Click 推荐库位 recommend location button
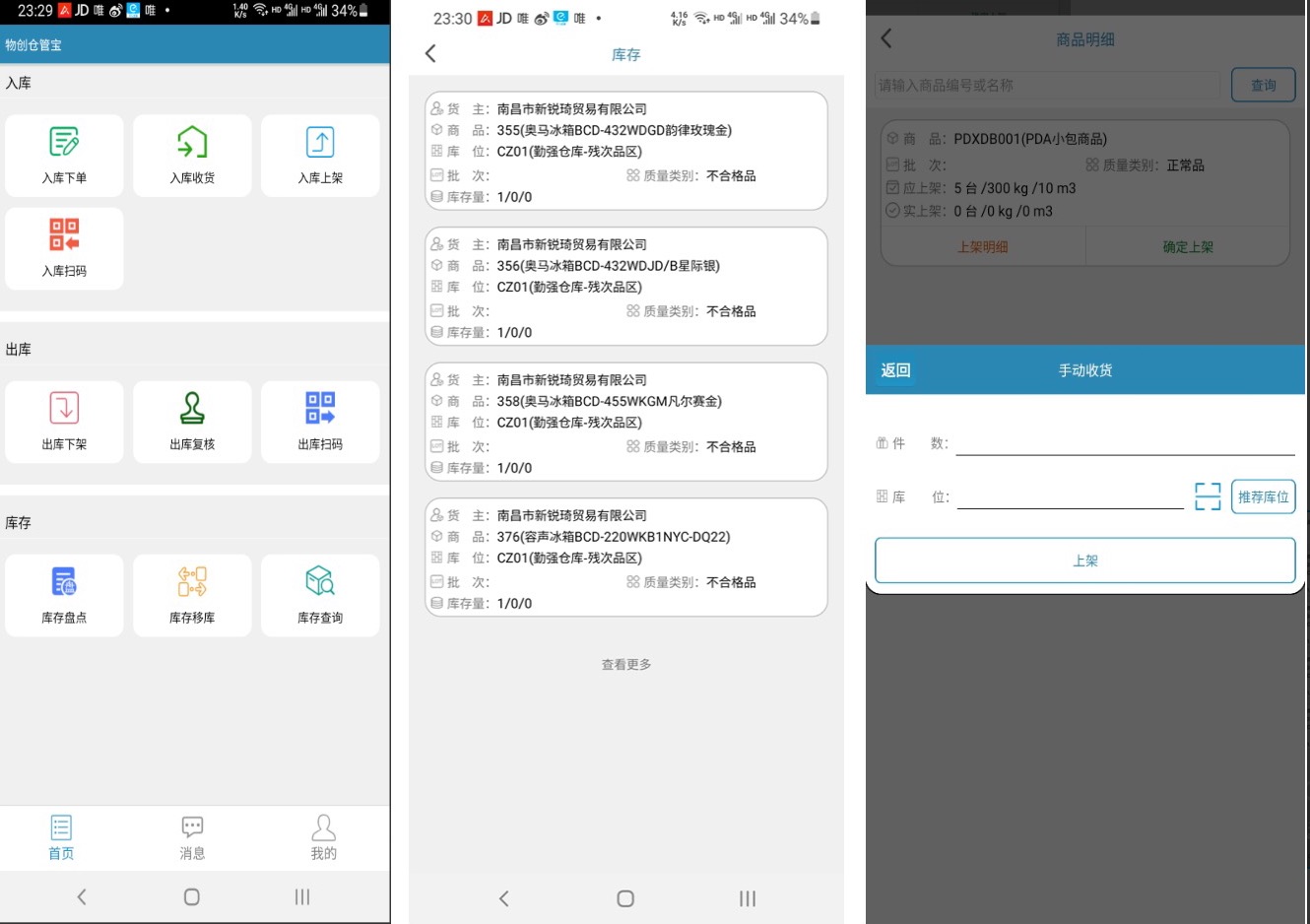This screenshot has height=924, width=1310. [x=1263, y=496]
